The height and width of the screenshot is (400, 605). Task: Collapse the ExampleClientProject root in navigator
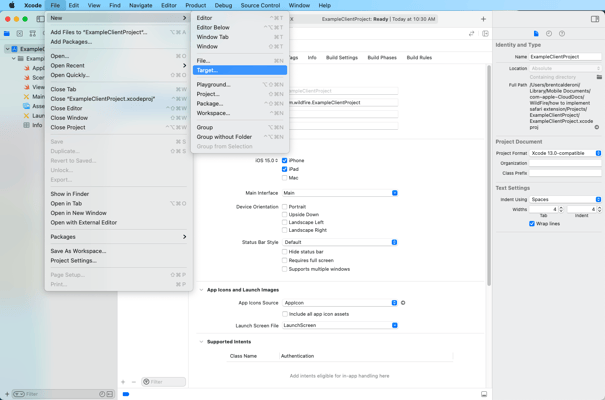pos(7,49)
